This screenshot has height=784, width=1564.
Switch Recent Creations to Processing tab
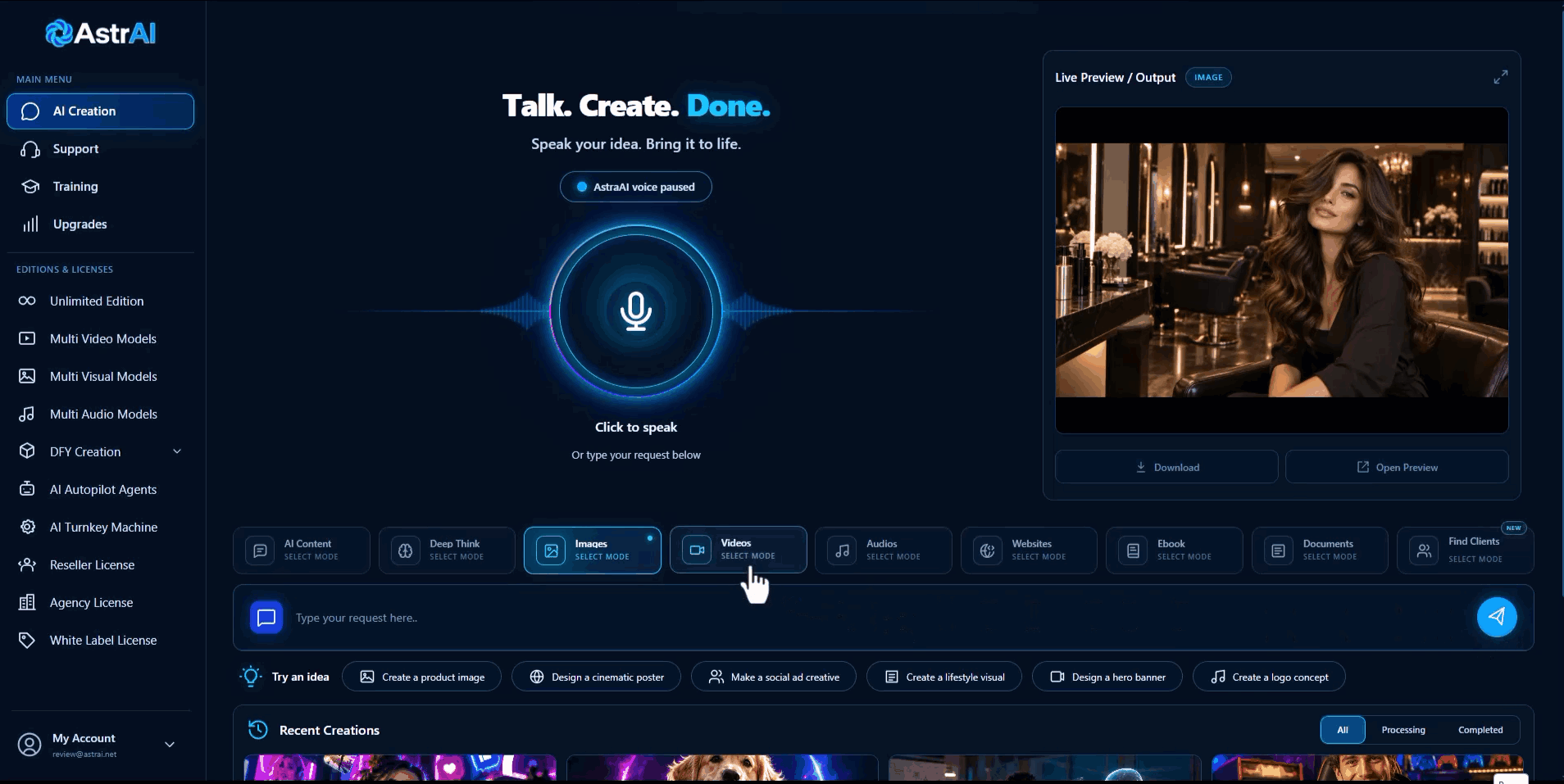[1403, 730]
